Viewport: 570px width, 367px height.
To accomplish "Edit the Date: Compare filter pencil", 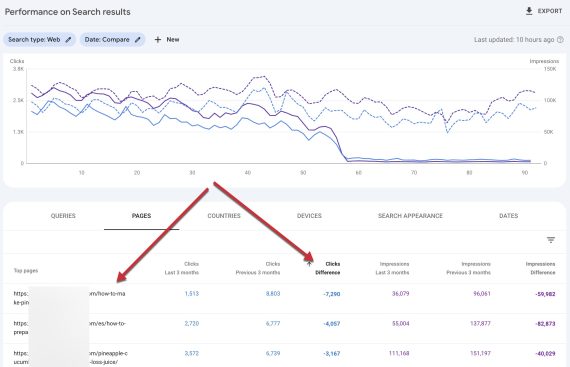I will [137, 40].
